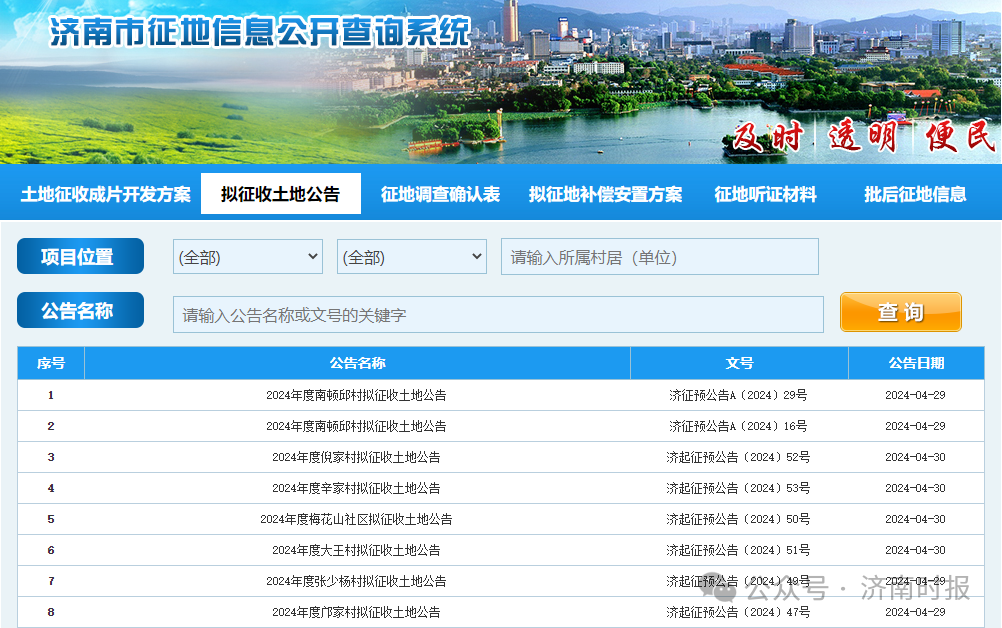The image size is (1002, 628).
Task: Click the village input 请输入所属村居（单位）
Action: click(x=659, y=256)
